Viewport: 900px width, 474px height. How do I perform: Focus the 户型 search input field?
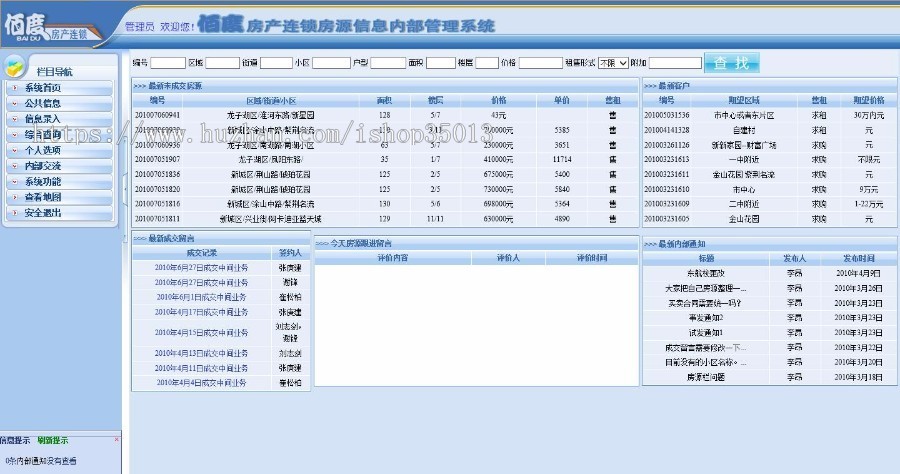click(388, 63)
